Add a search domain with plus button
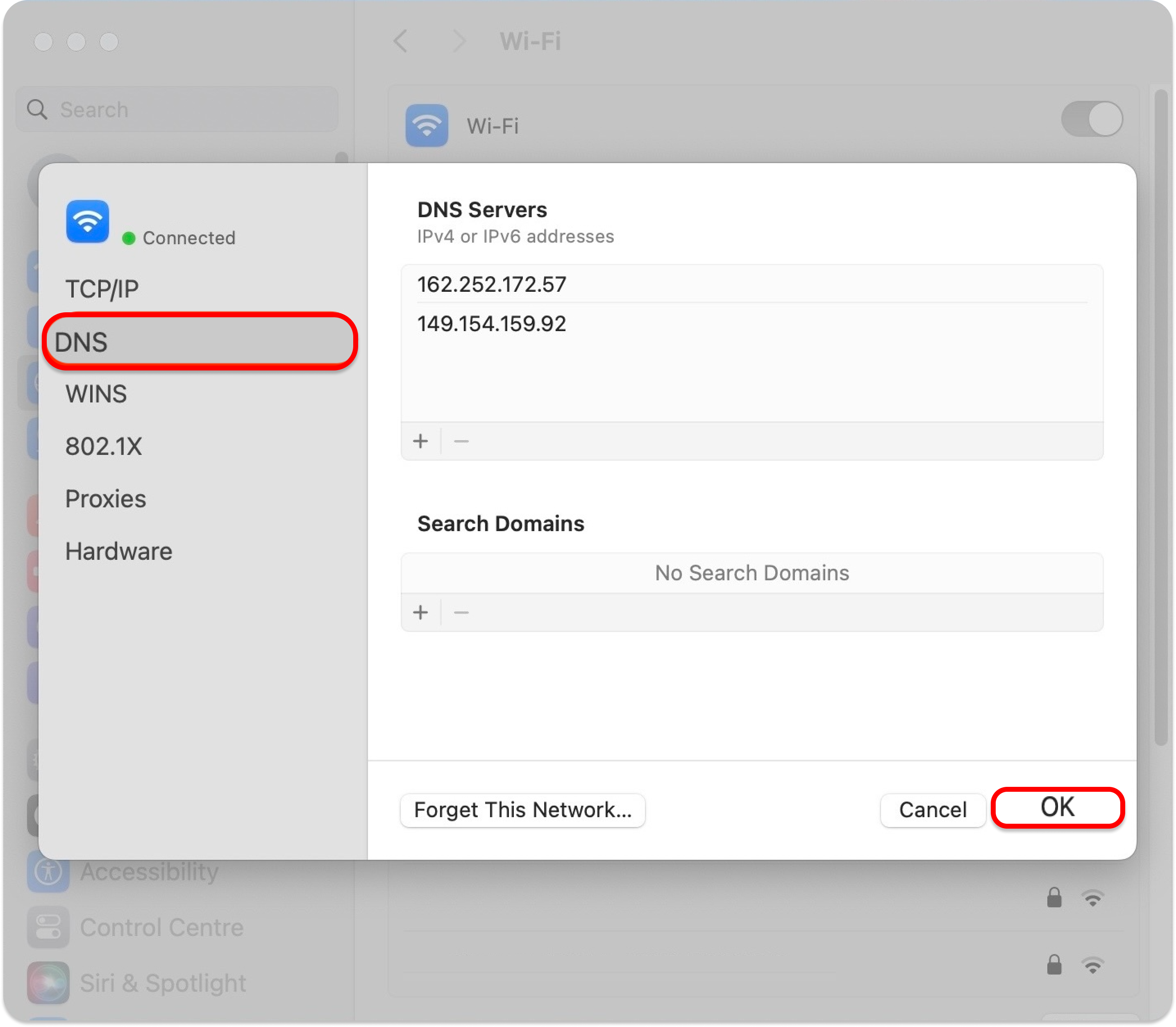 pos(420,613)
